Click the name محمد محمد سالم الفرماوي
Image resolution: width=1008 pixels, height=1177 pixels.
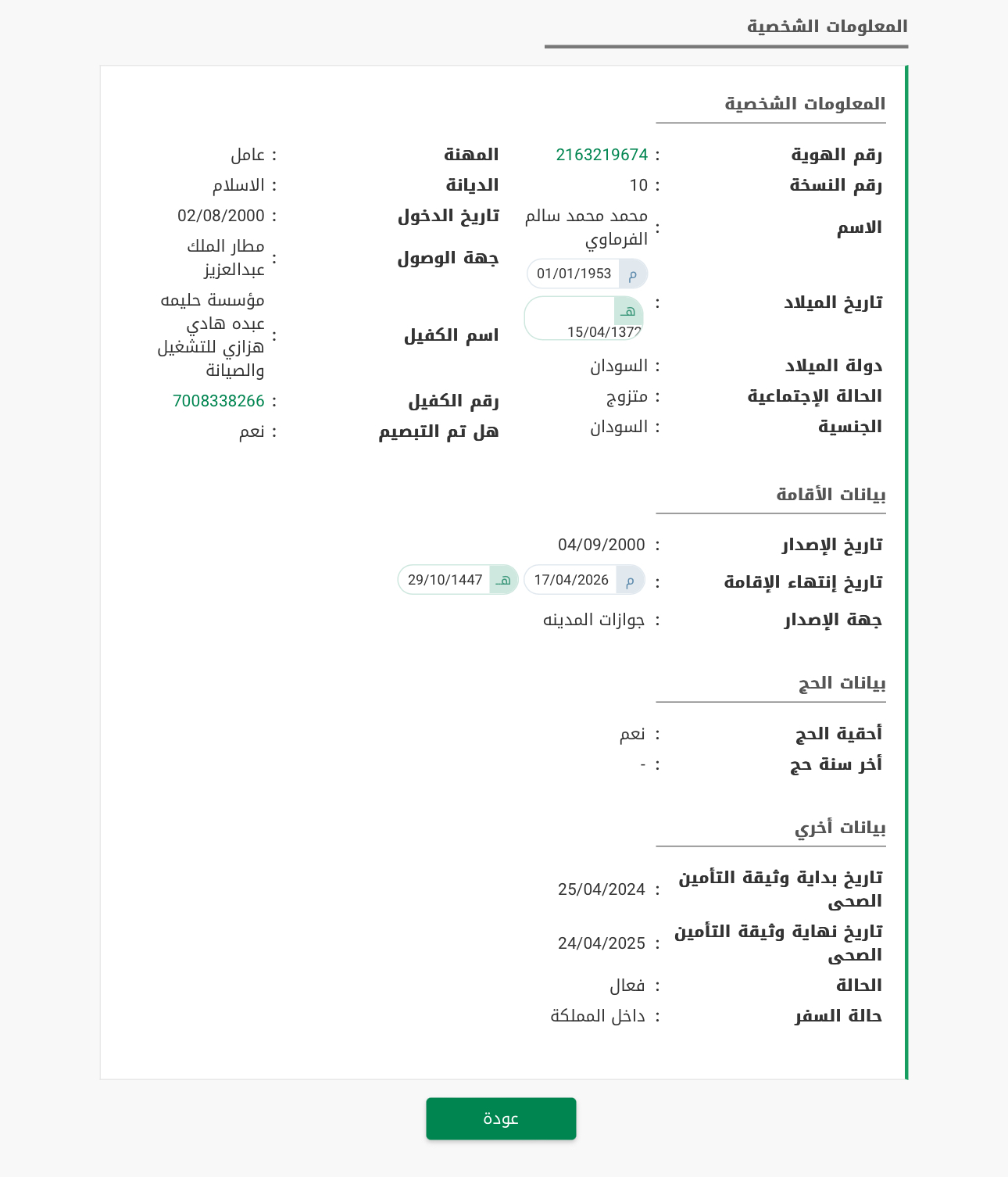(x=587, y=227)
